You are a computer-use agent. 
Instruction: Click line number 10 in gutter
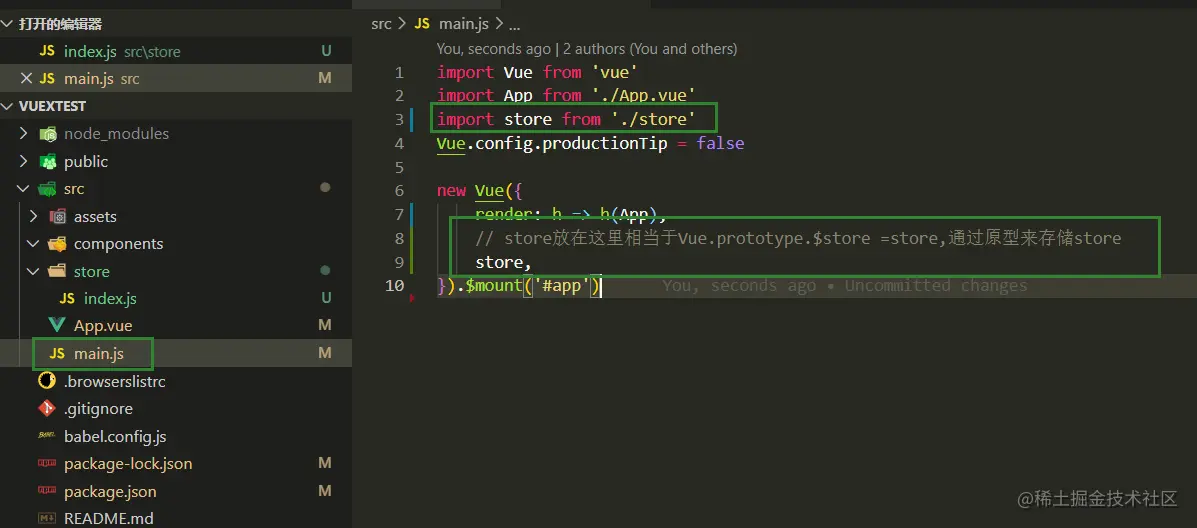pos(395,286)
